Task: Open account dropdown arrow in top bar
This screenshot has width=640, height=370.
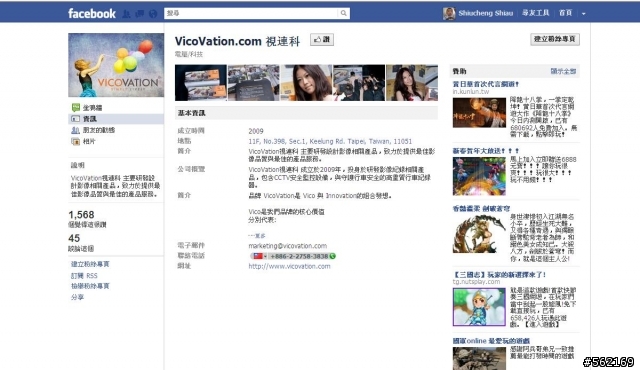Action: tap(584, 14)
